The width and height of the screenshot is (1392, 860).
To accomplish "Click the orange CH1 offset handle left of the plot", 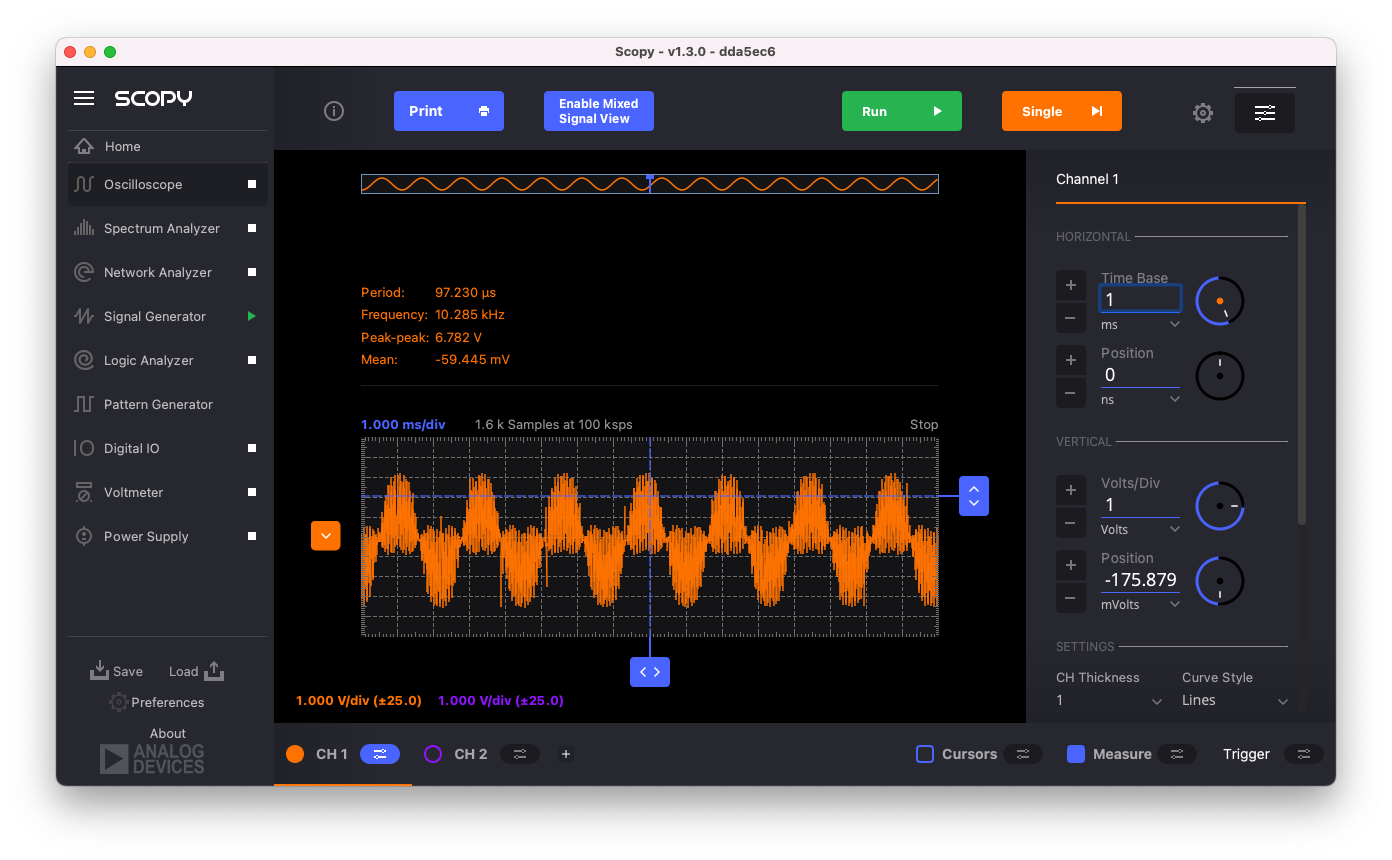I will 326,536.
